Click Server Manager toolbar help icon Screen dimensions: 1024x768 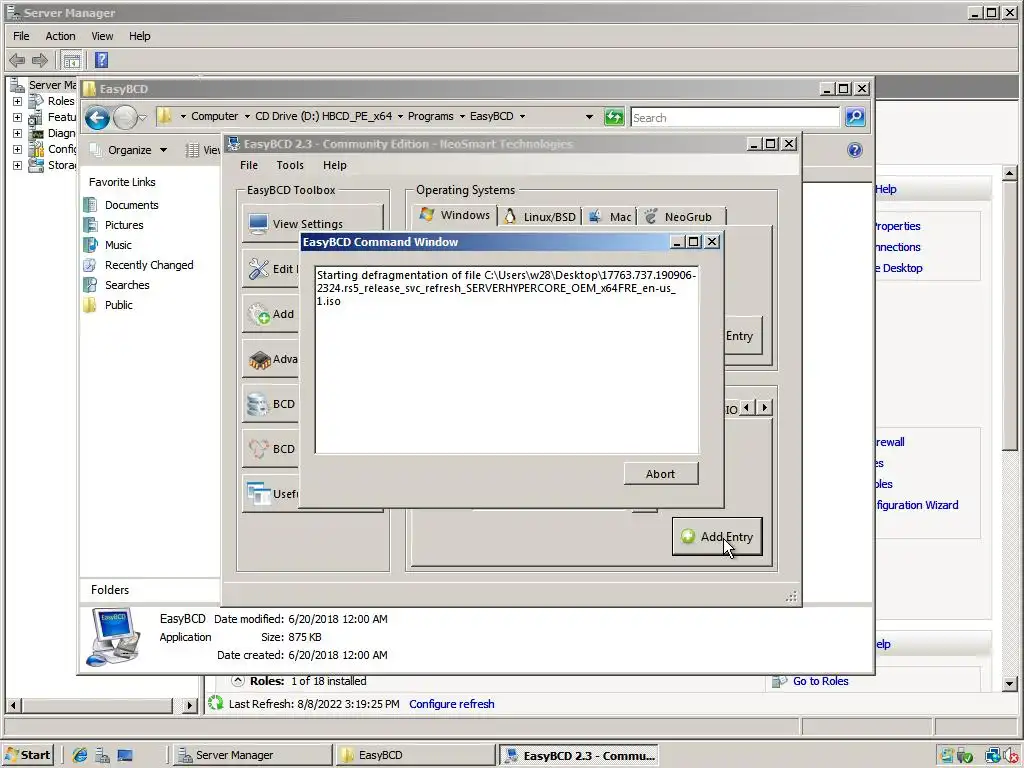pyautogui.click(x=101, y=60)
